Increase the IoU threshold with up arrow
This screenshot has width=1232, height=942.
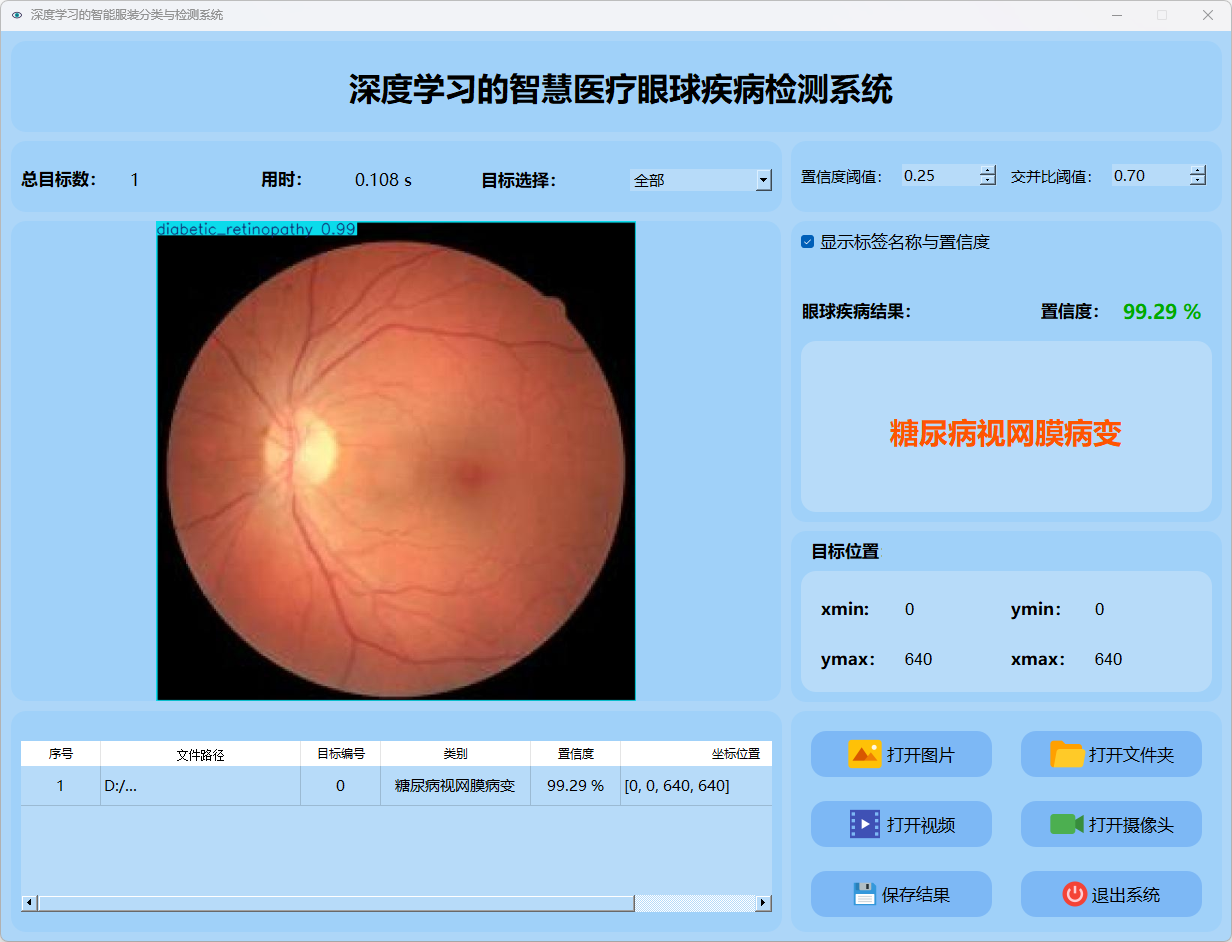pyautogui.click(x=1198, y=170)
